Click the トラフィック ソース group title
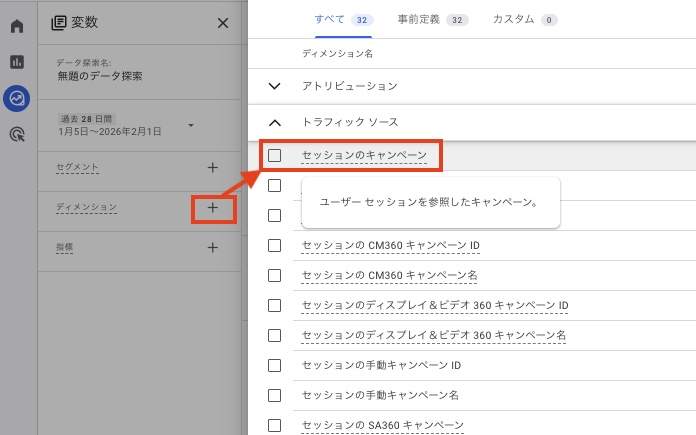The height and width of the screenshot is (435, 696). coord(350,122)
